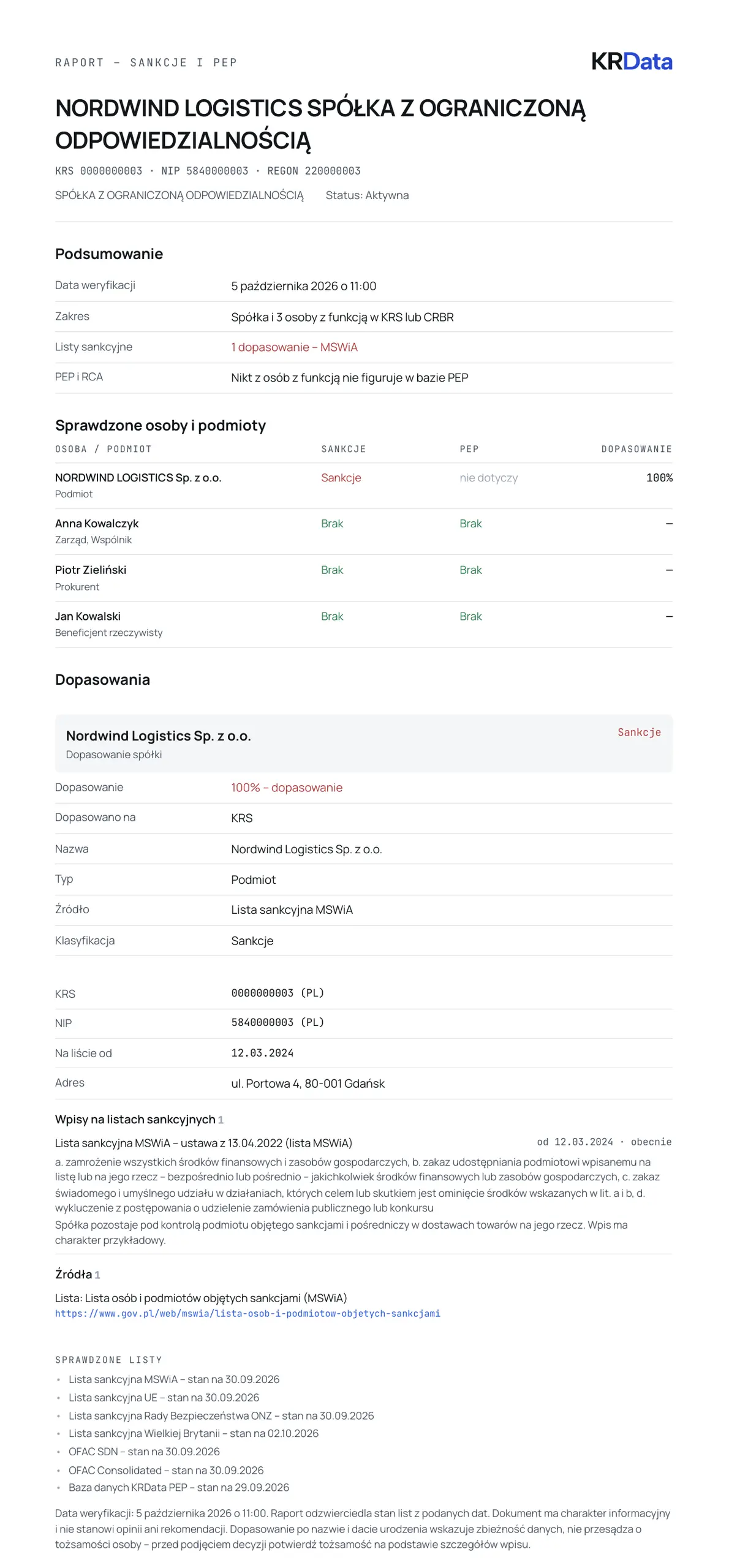Image resolution: width=729 pixels, height=1568 pixels.
Task: Click 'Lista sankcyjna MSWiA' in the Źródło row
Action: [292, 910]
